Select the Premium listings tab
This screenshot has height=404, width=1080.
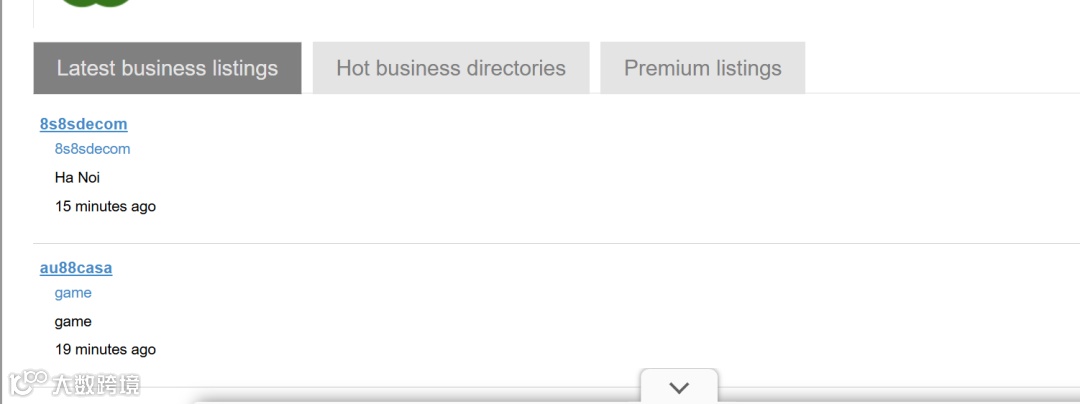coord(702,68)
